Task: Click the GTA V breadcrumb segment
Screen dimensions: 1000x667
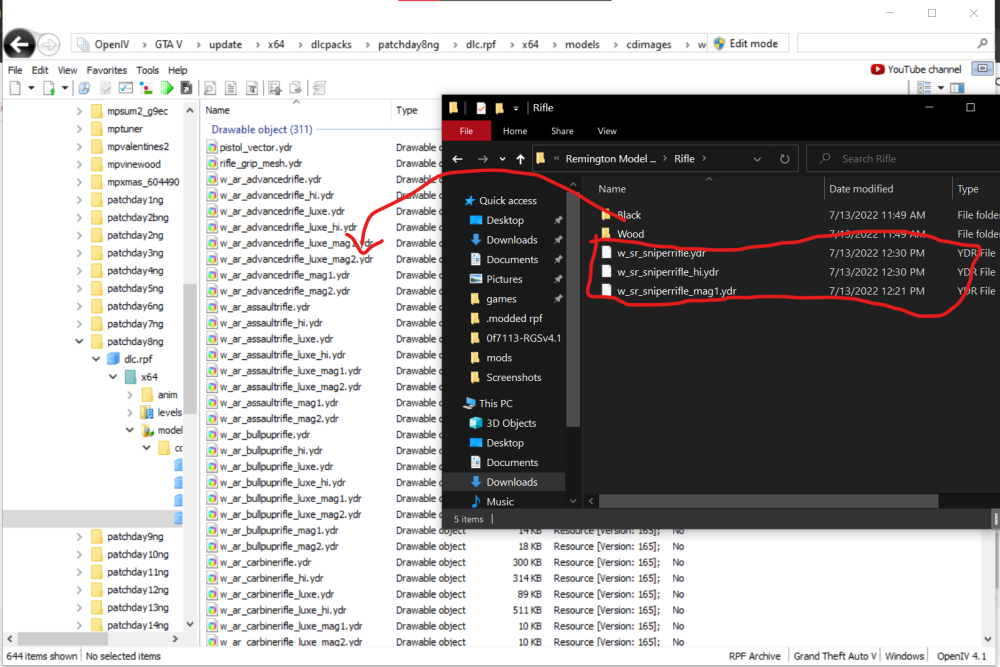Action: click(168, 44)
